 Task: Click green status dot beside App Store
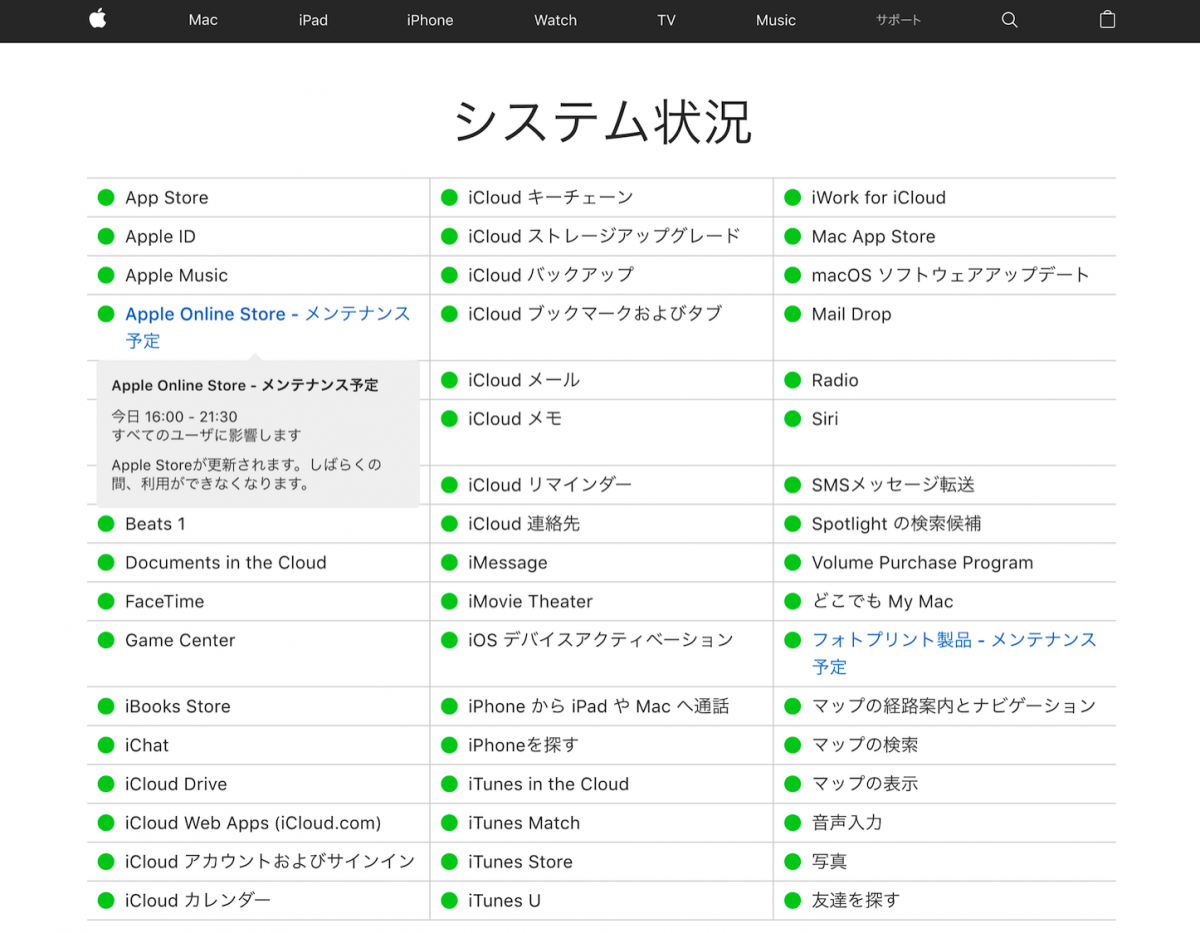106,198
